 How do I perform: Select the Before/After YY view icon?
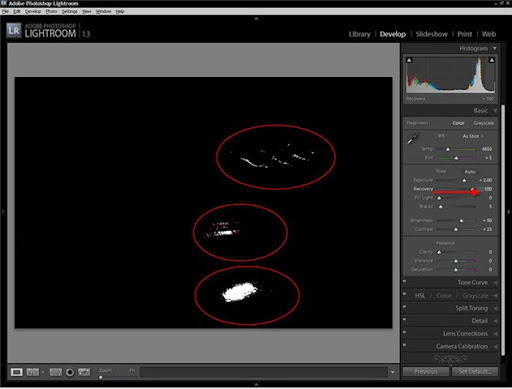32,372
